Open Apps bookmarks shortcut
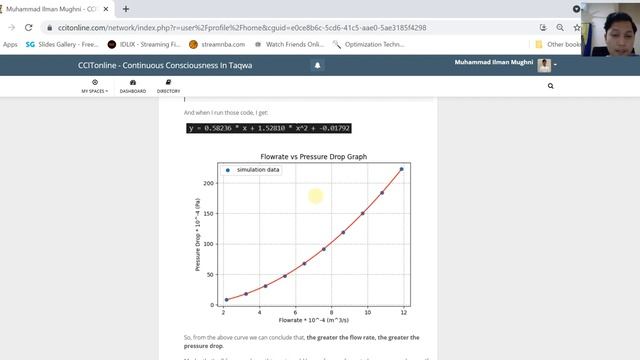 pos(10,44)
